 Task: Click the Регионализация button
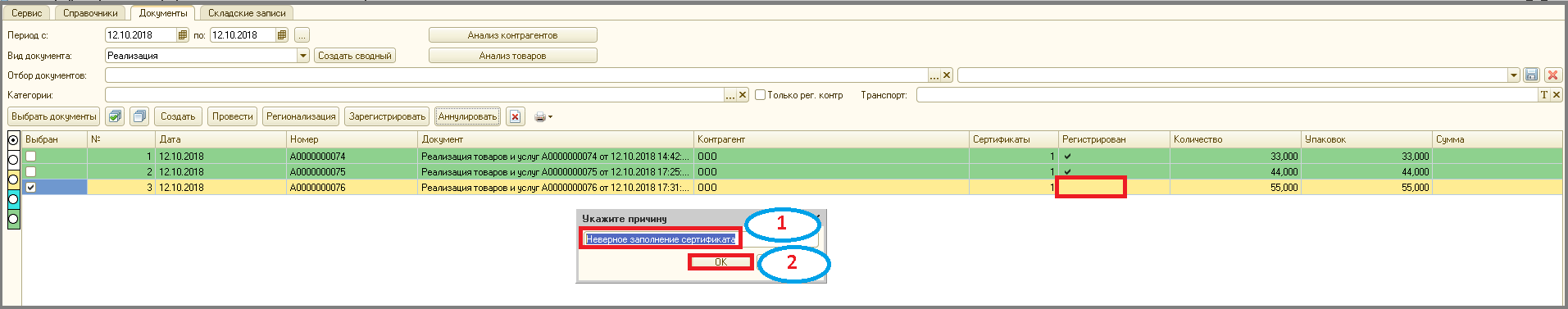point(301,116)
